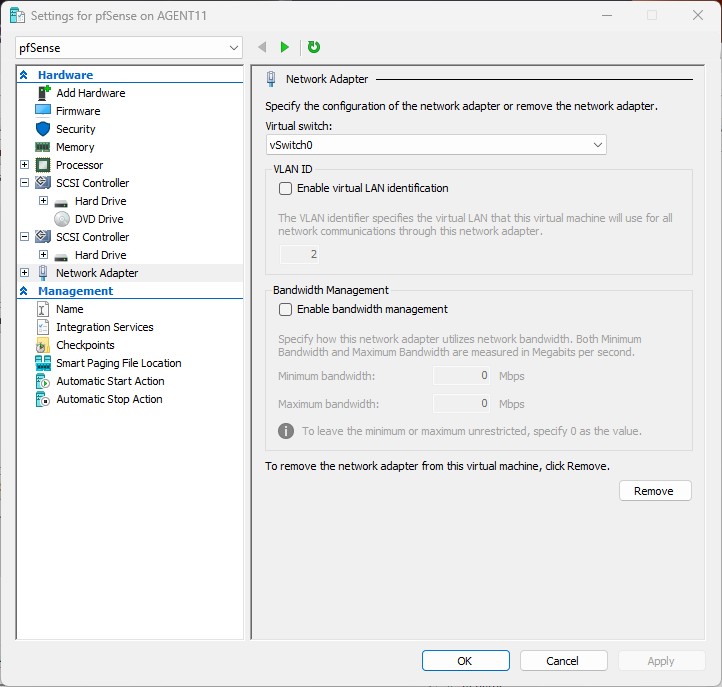Image resolution: width=722 pixels, height=687 pixels.
Task: Select Checkpoints settings
Action: pyautogui.click(x=85, y=345)
